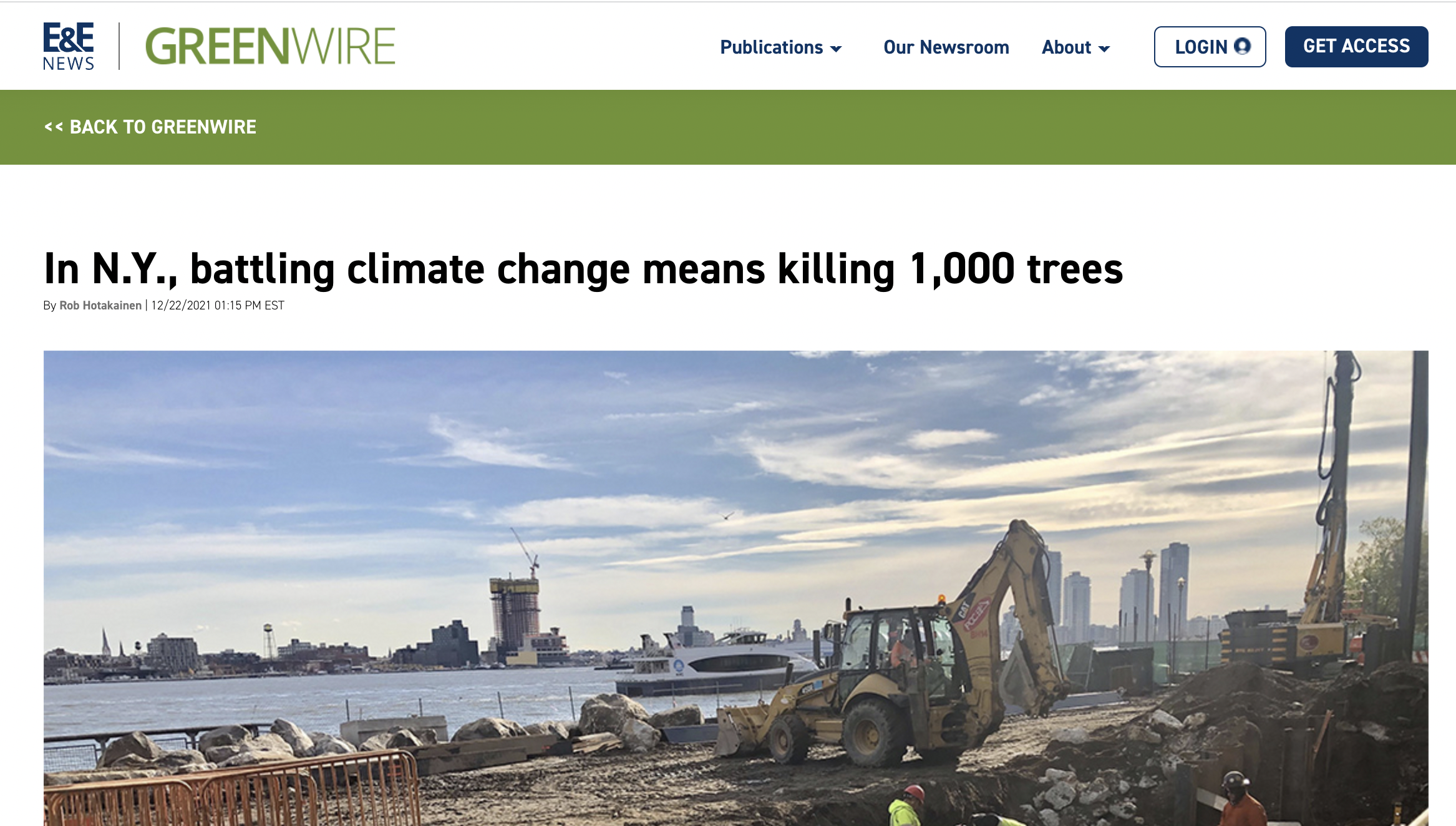Screen dimensions: 1456x826
Task: Click the double chevron back arrows
Action: pos(54,127)
